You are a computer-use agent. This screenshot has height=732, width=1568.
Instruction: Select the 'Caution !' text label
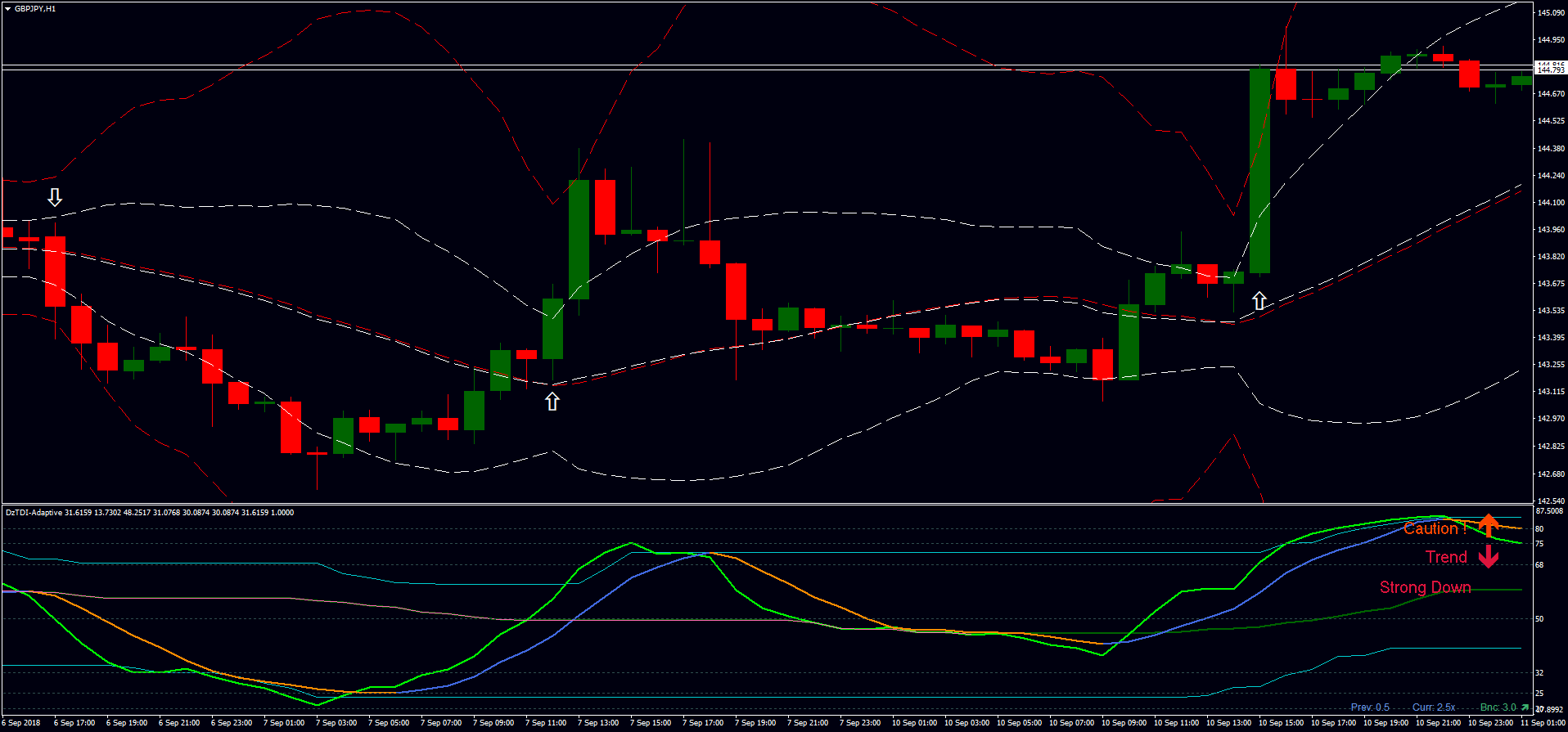tap(1435, 528)
